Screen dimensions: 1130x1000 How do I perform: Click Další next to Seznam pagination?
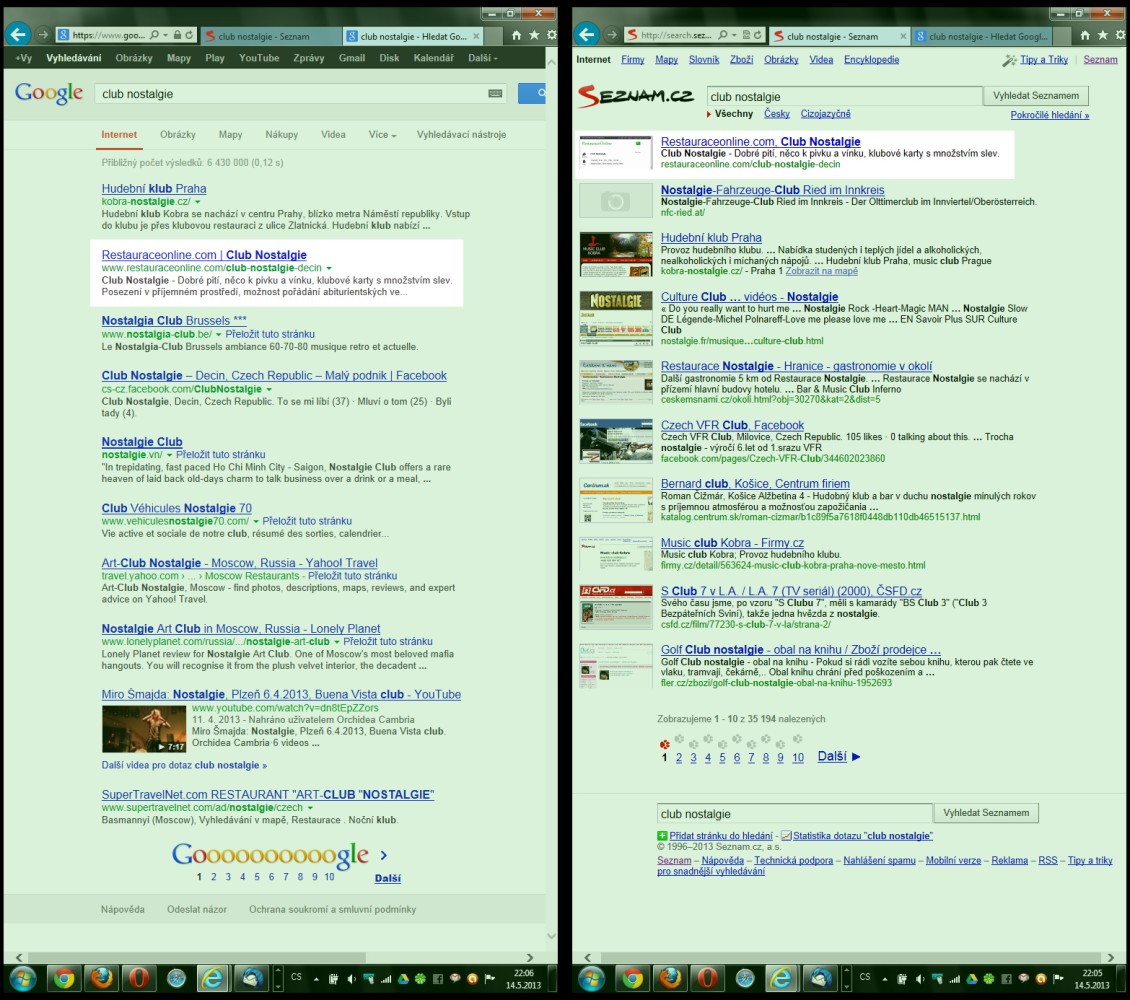839,756
